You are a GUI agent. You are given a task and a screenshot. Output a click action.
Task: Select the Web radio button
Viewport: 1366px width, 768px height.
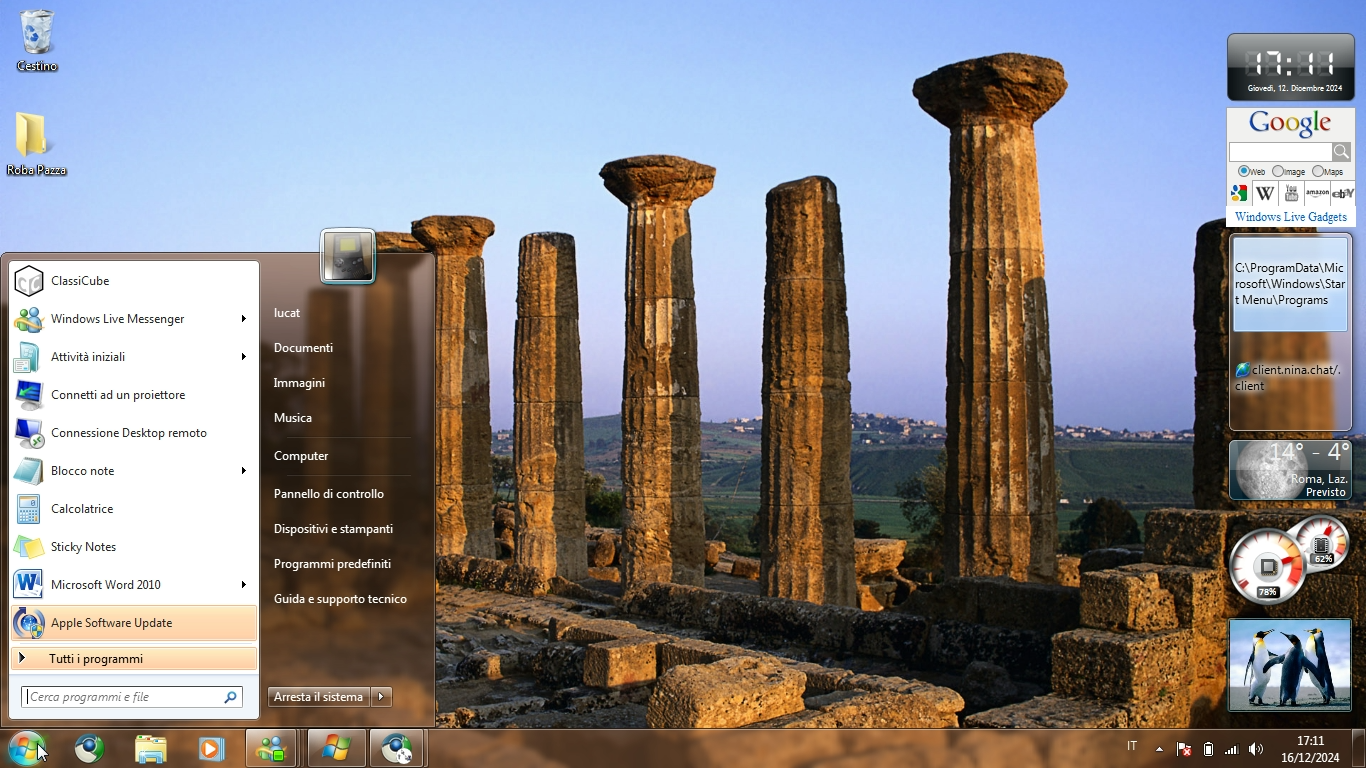point(1244,172)
